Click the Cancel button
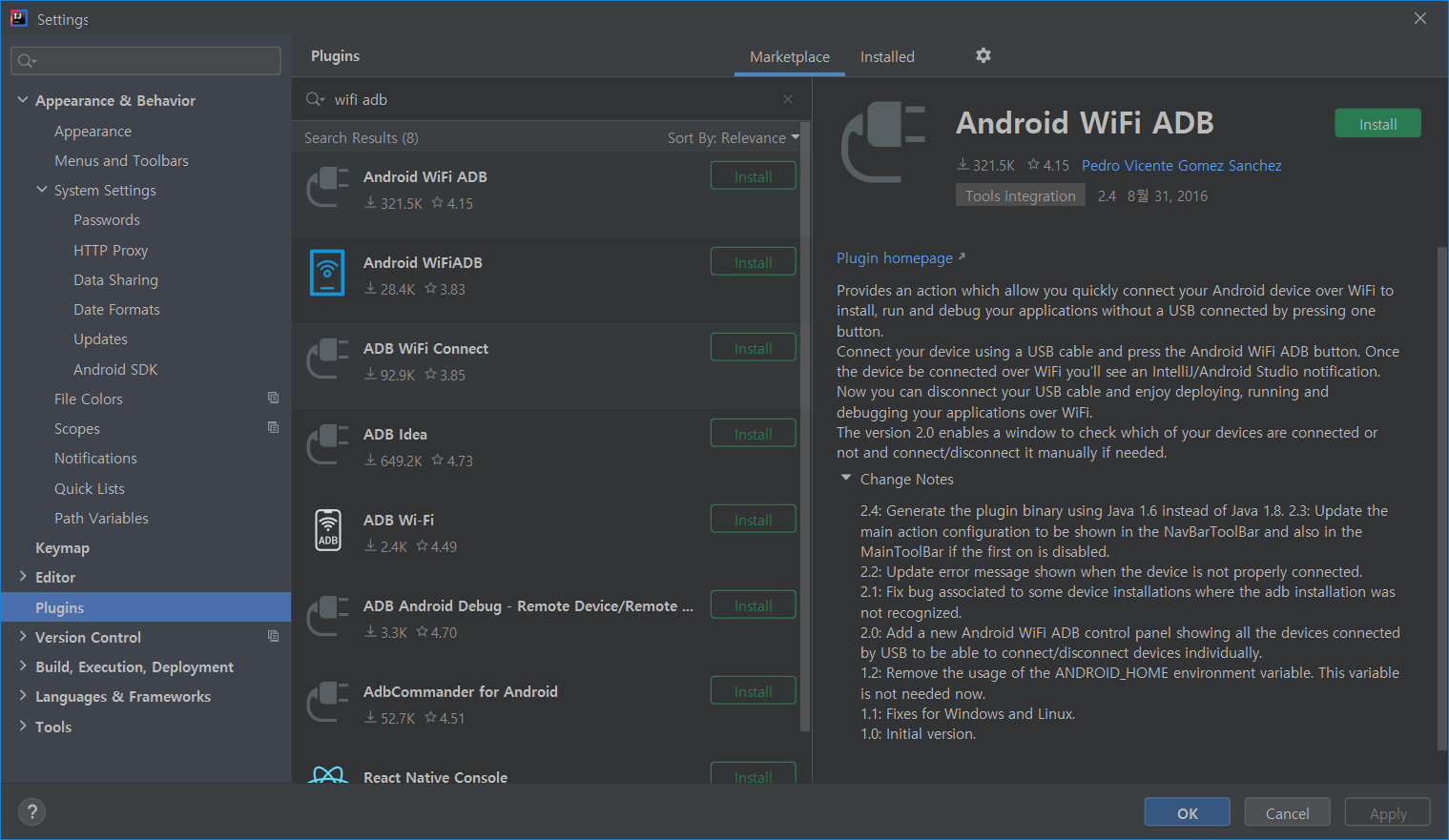The width and height of the screenshot is (1449, 840). [1287, 812]
